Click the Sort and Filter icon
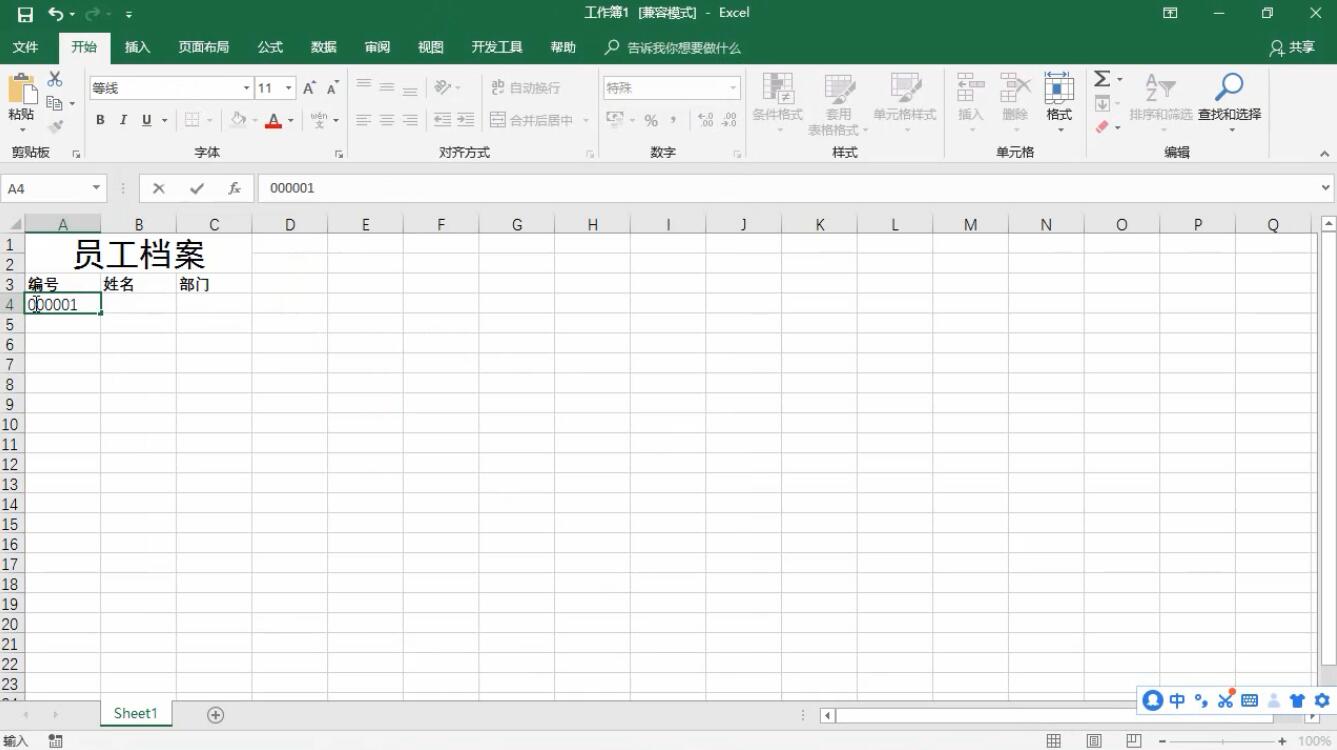The width and height of the screenshot is (1337, 750). pyautogui.click(x=1160, y=88)
